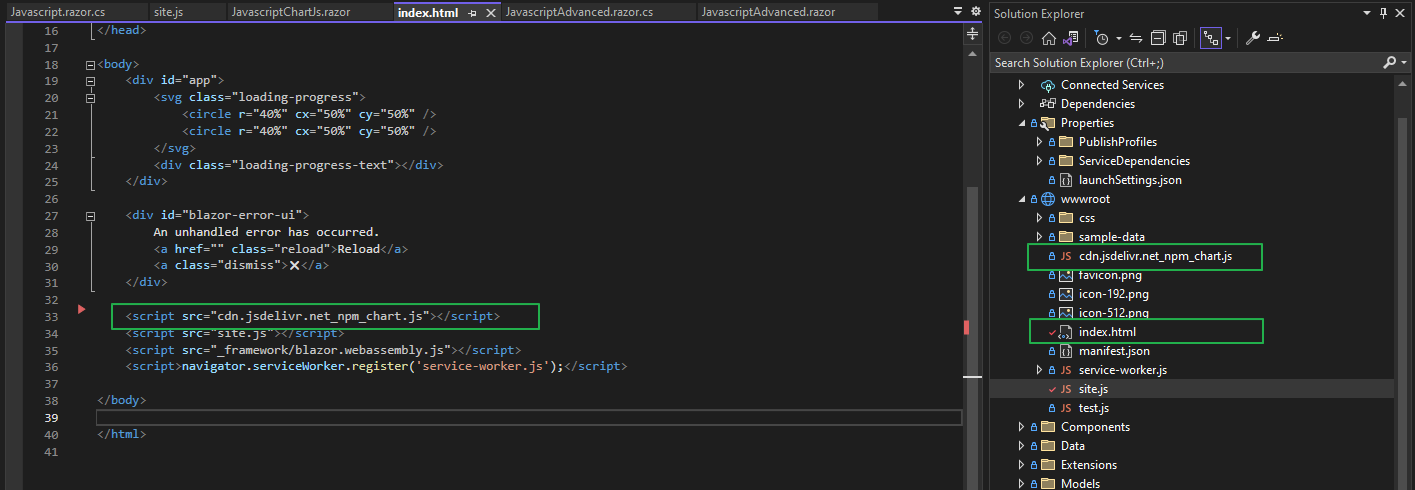Screen dimensions: 1415x490
Task: Toggle pin on index.html tab
Action: [472, 12]
